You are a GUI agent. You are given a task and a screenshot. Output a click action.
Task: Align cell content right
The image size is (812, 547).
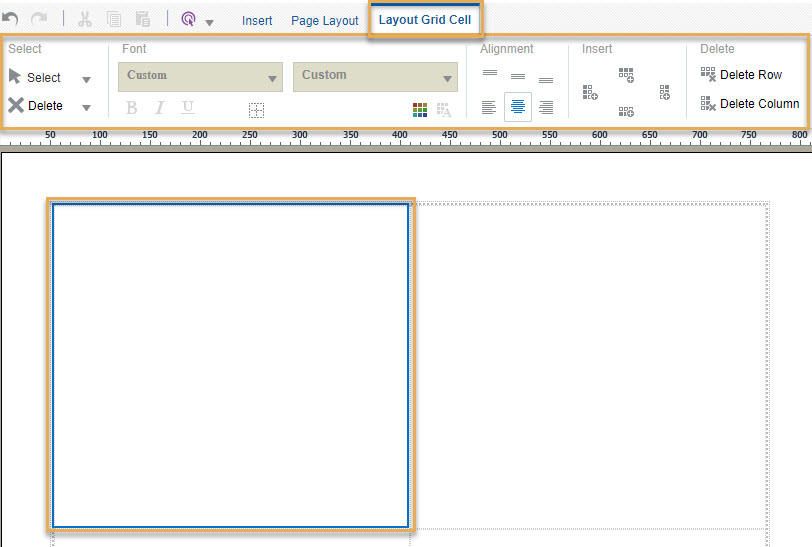(546, 107)
